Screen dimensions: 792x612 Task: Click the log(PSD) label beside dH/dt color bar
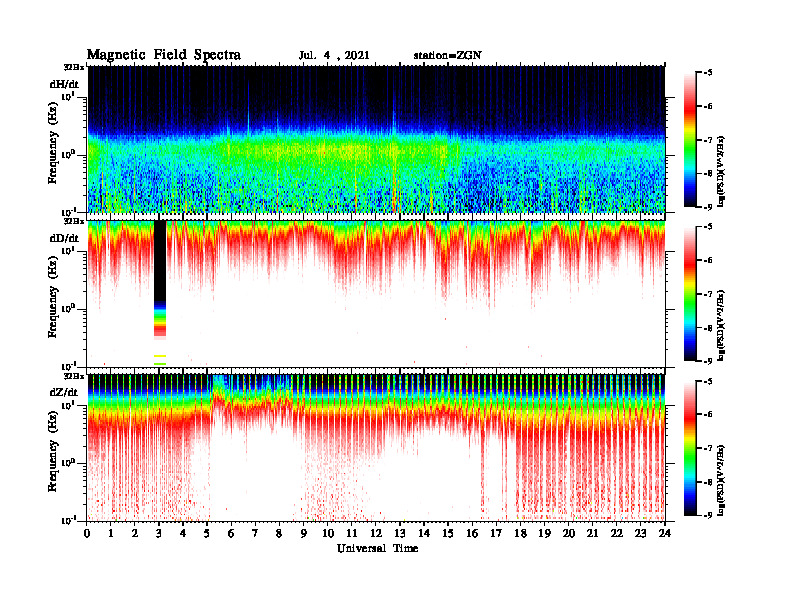[721, 172]
